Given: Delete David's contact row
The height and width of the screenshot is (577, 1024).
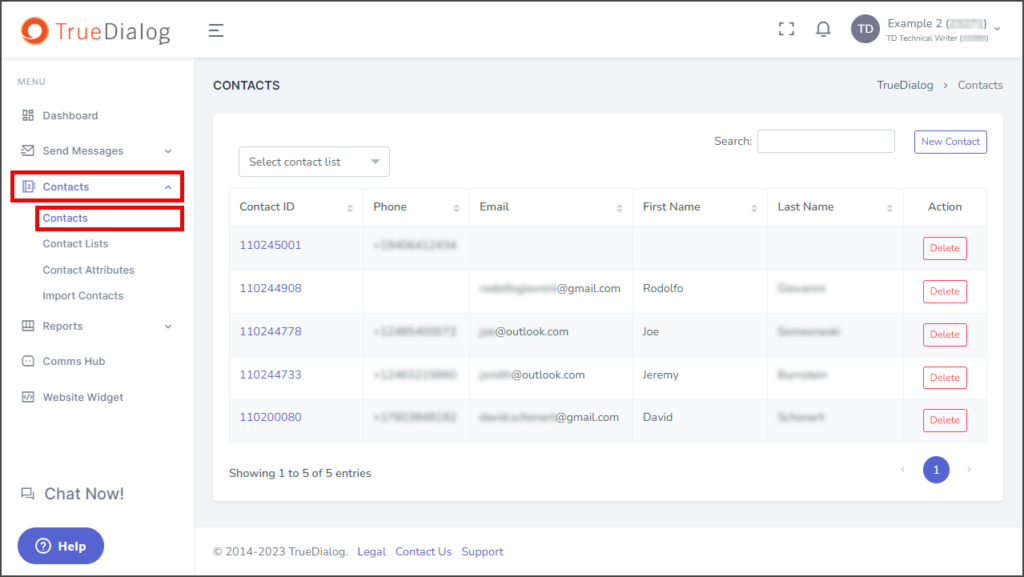Looking at the screenshot, I should [944, 420].
